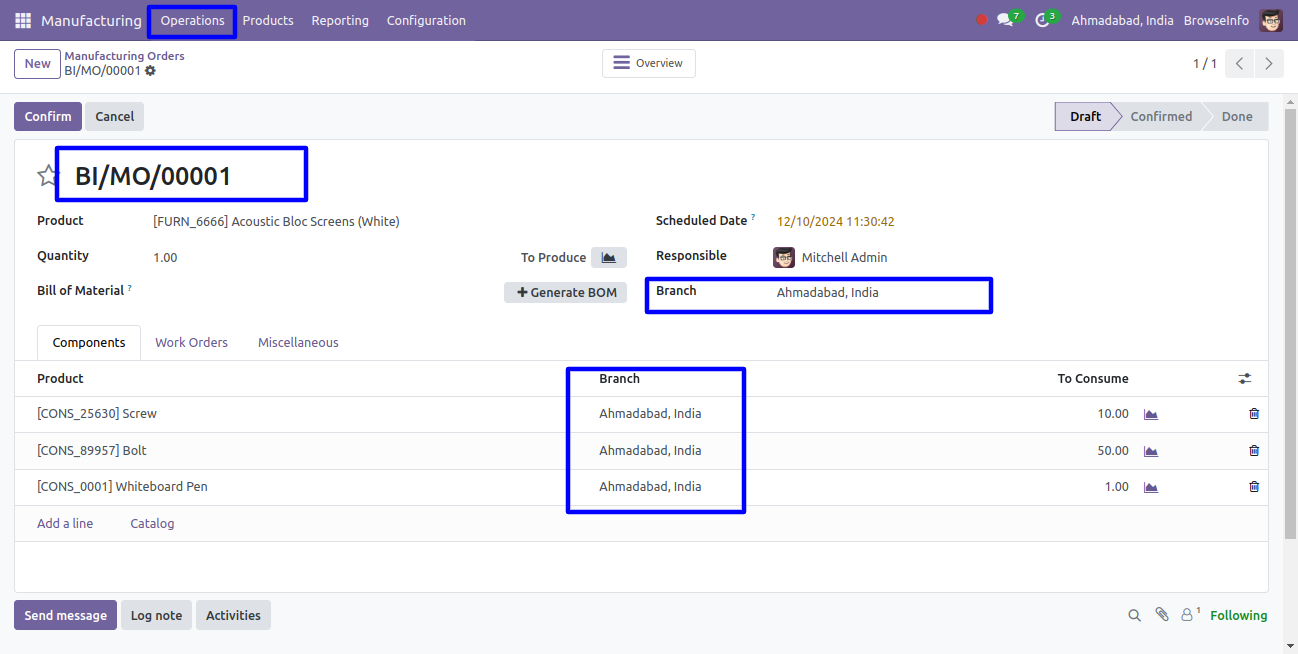Click Add a line link
Screen dimensions: 1298x654
[65, 523]
